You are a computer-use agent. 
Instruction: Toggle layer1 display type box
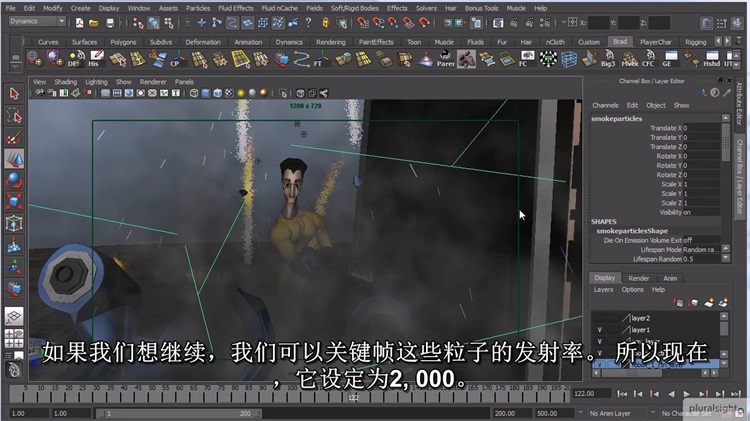613,330
